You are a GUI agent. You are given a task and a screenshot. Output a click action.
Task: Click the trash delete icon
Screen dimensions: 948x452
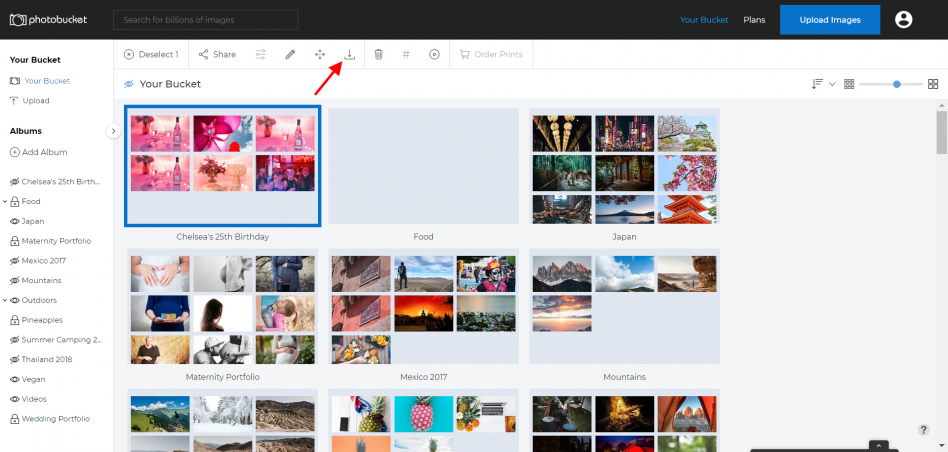click(x=378, y=54)
